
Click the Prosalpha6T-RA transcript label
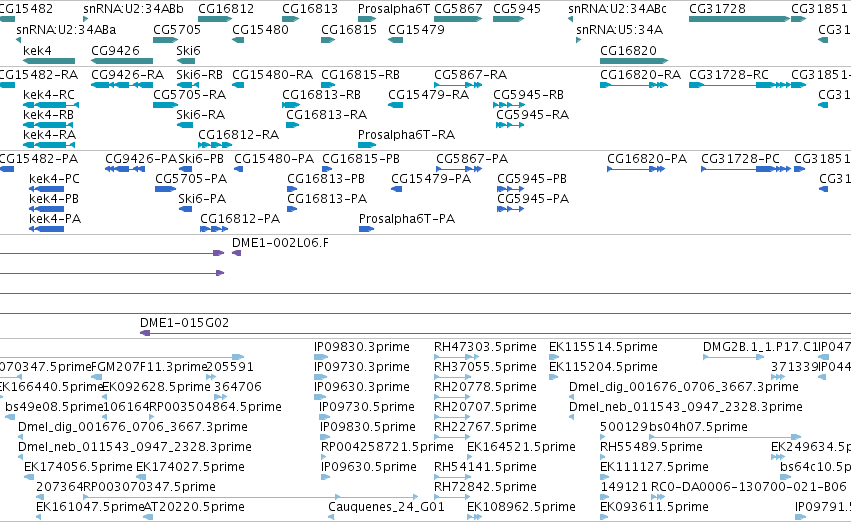point(407,135)
